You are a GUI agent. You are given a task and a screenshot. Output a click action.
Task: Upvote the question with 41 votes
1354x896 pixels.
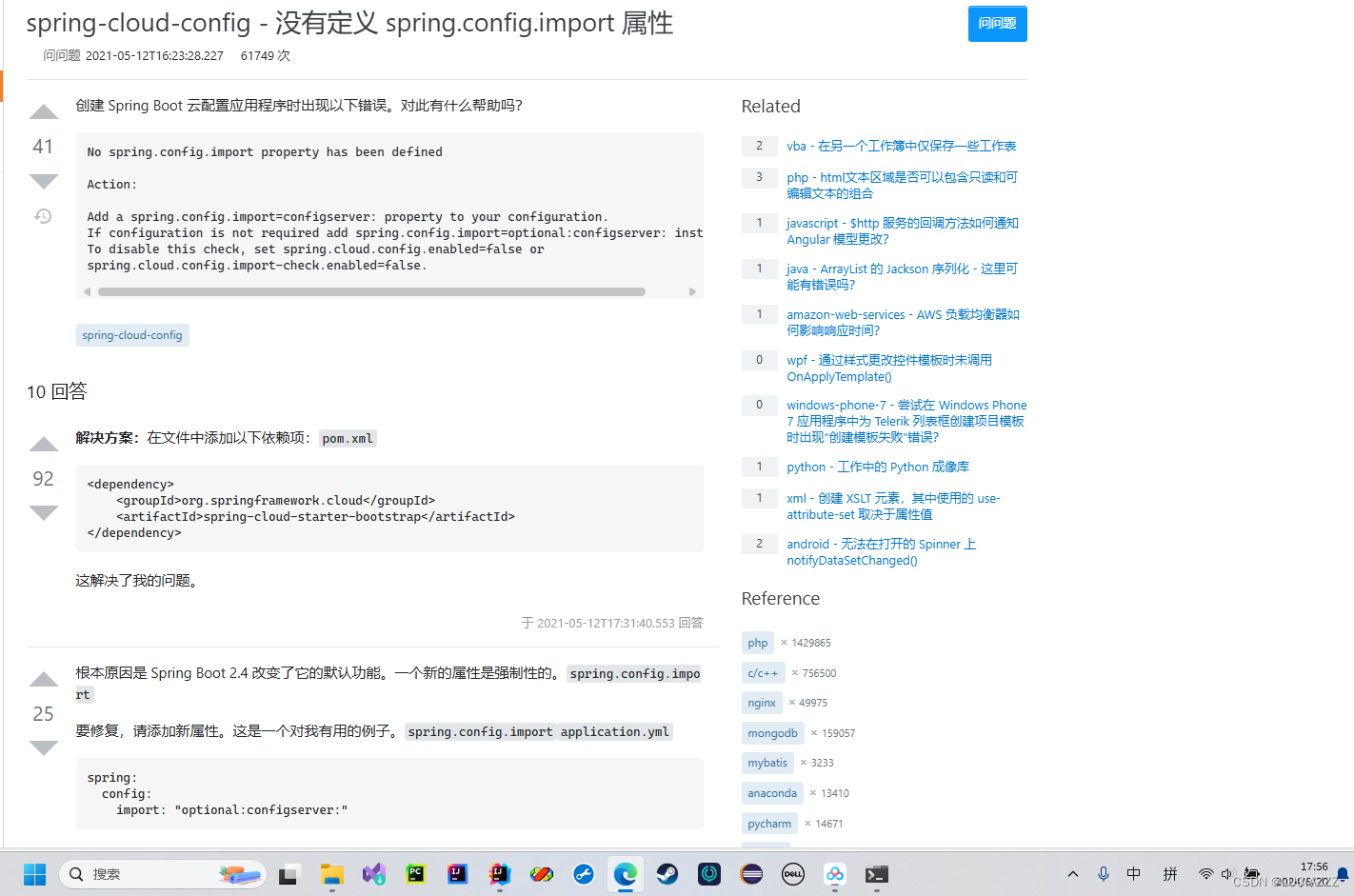(x=43, y=110)
